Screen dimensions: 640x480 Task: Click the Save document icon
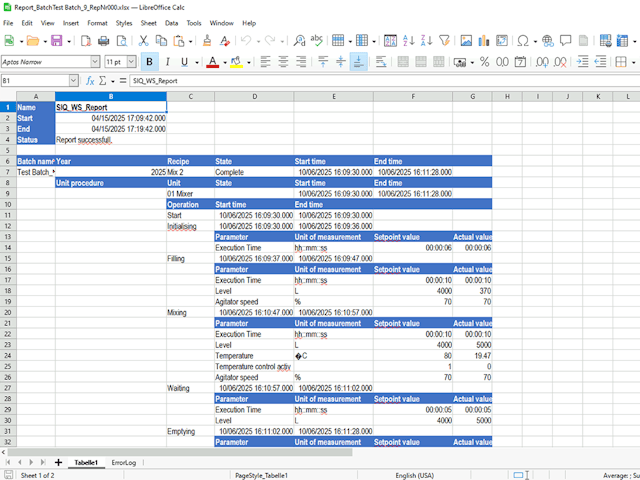coord(56,40)
